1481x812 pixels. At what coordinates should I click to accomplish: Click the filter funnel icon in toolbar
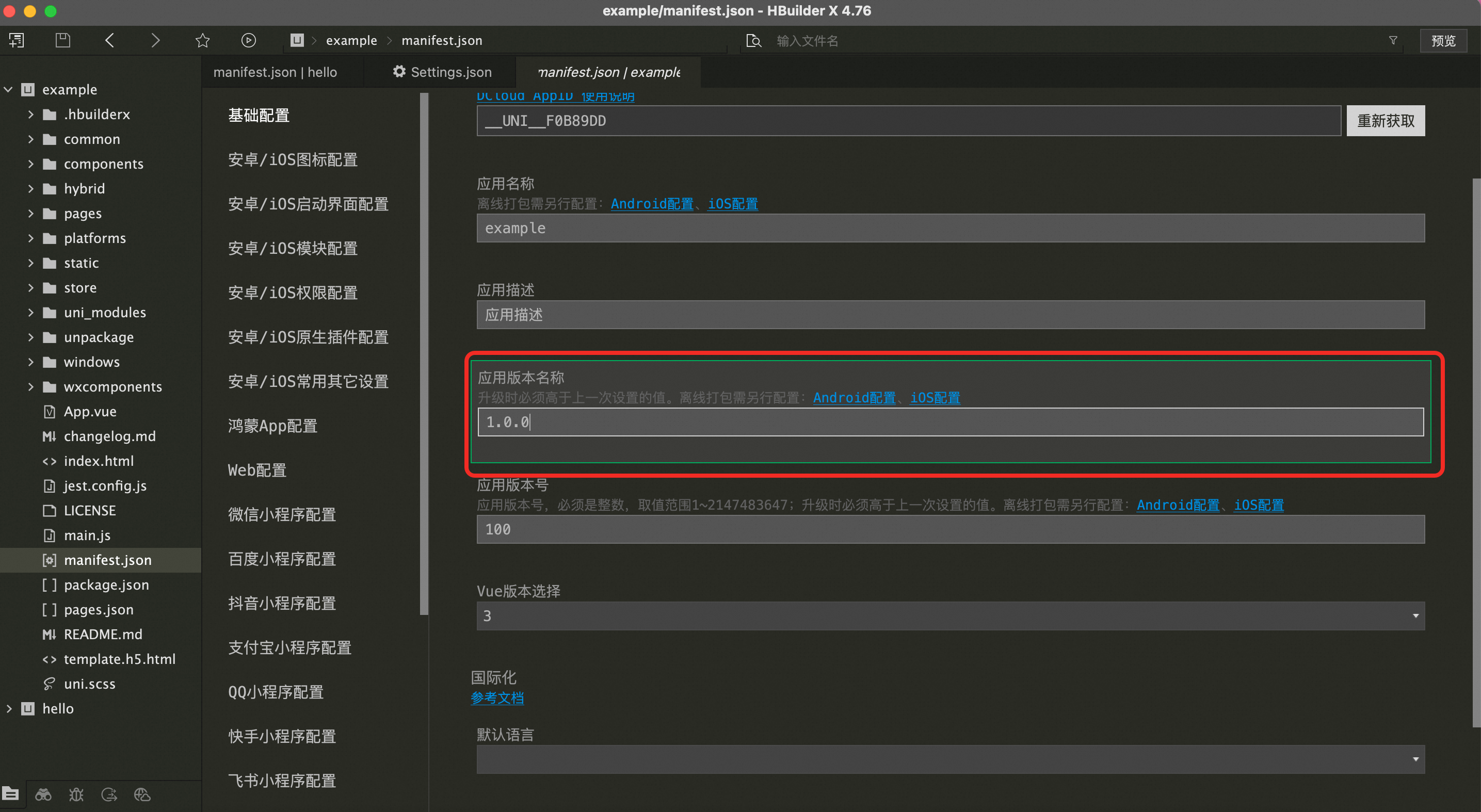[1393, 40]
